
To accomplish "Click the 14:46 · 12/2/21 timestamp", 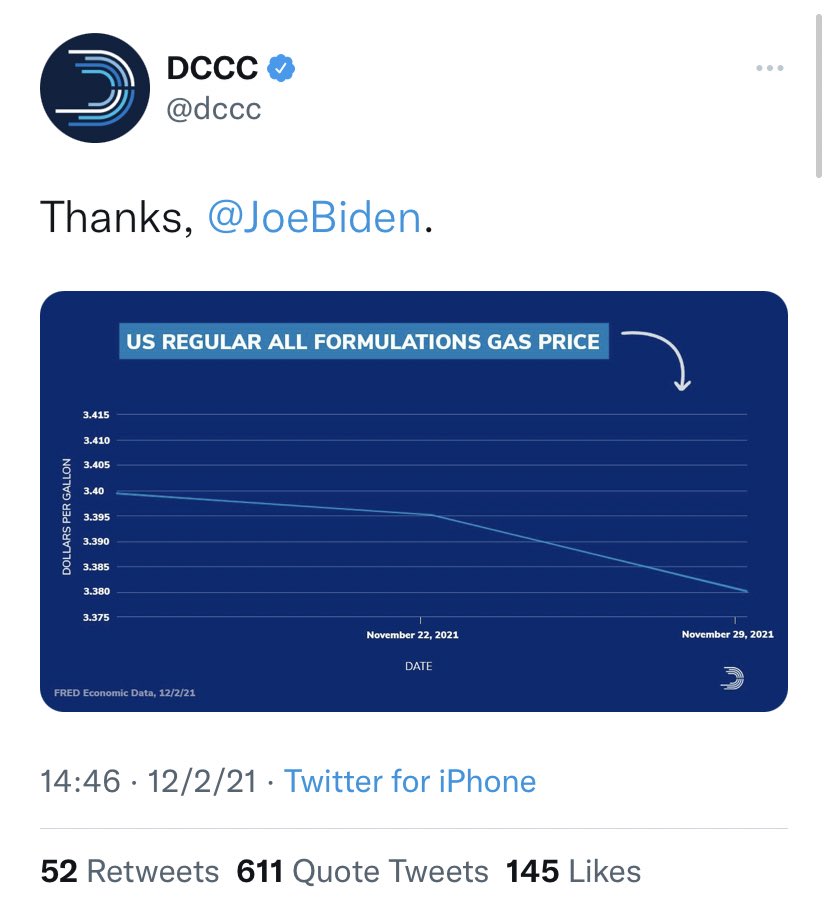I will click(x=148, y=781).
